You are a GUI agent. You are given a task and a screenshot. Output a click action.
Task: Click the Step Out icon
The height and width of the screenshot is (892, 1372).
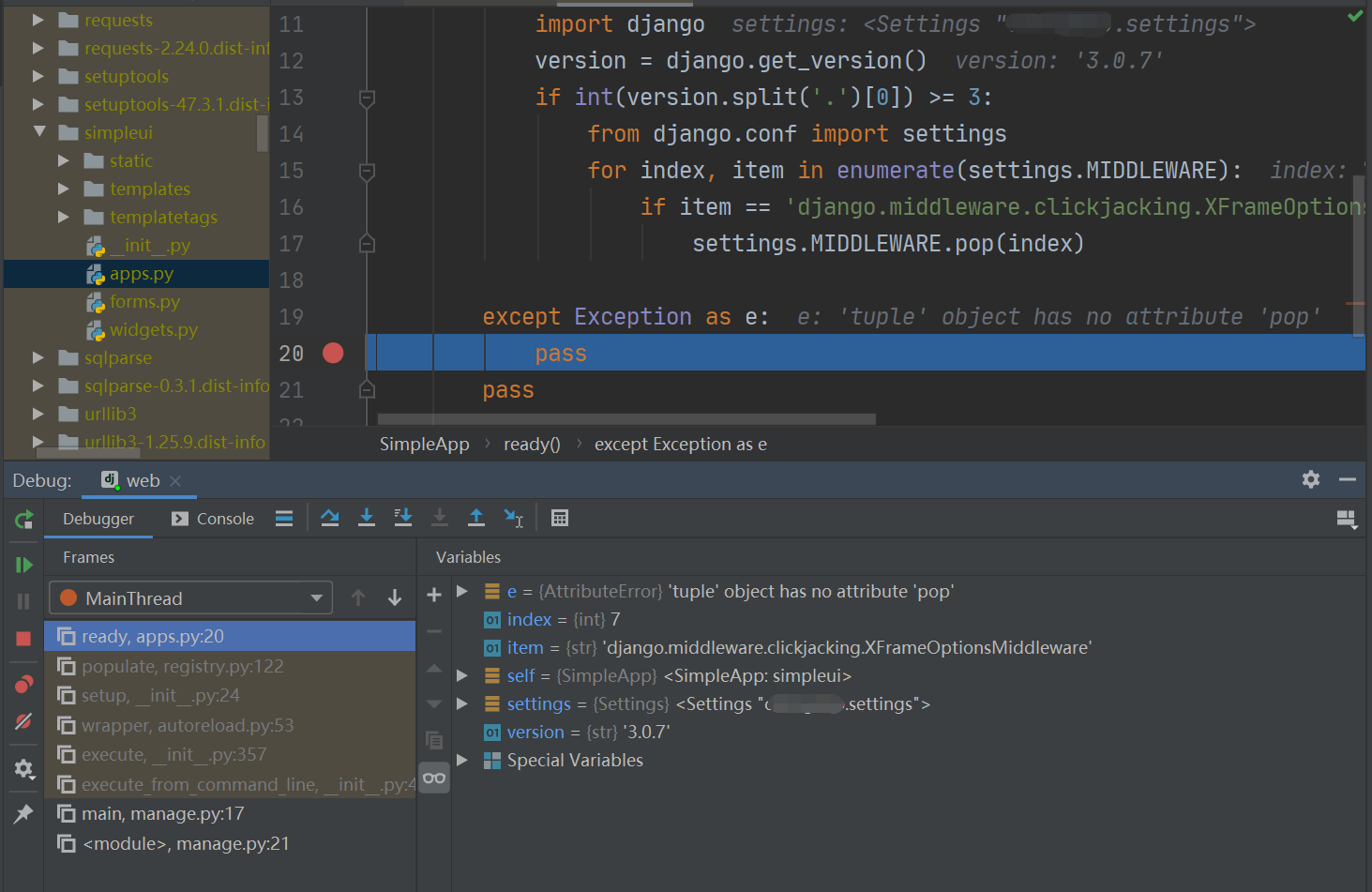tap(476, 518)
